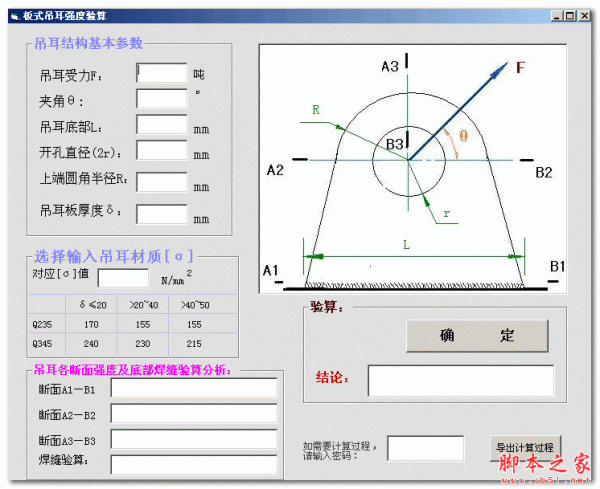The height and width of the screenshot is (489, 600).
Task: Click the >40~50 column header
Action: coord(195,305)
